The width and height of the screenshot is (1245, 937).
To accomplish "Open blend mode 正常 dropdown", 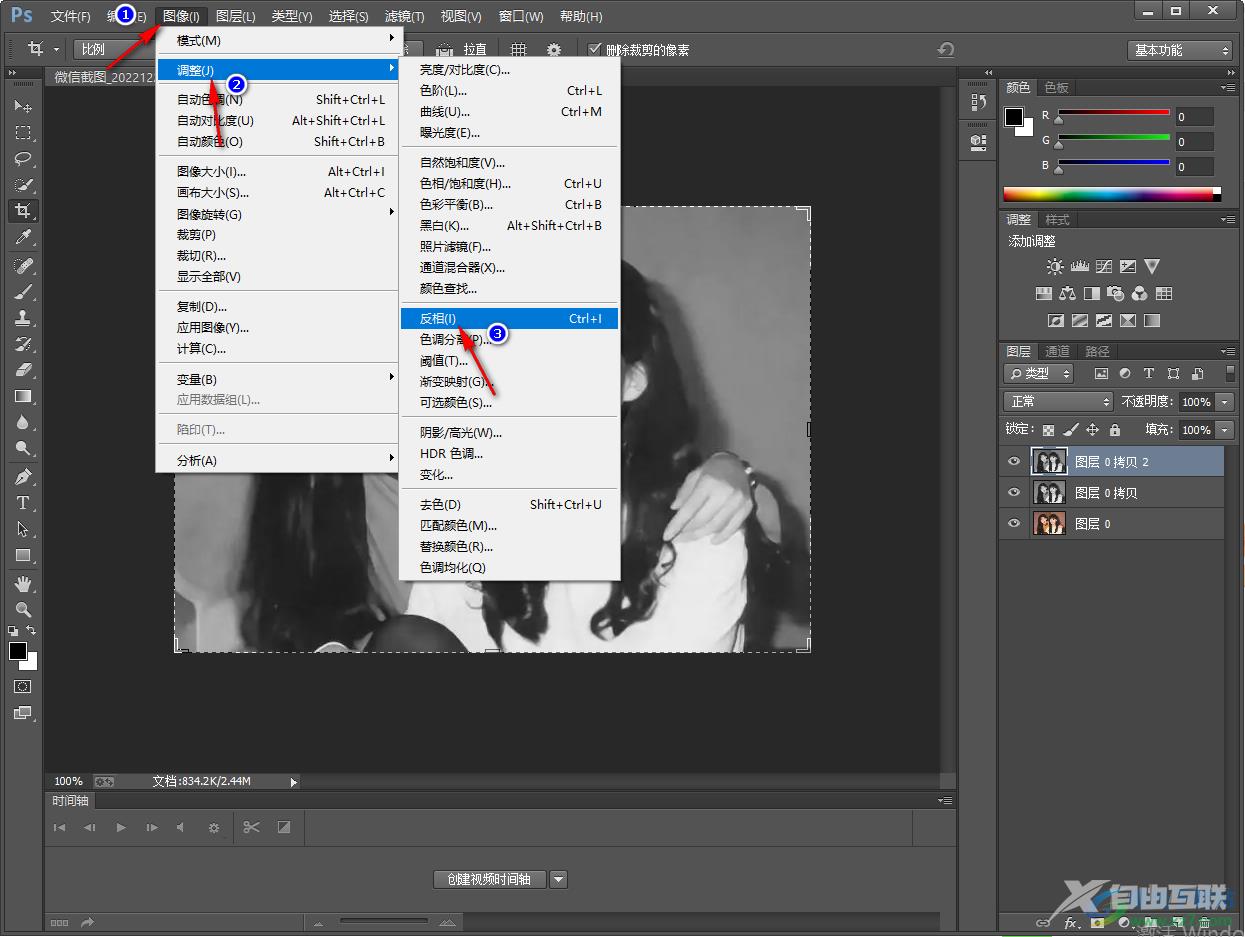I will 1058,401.
